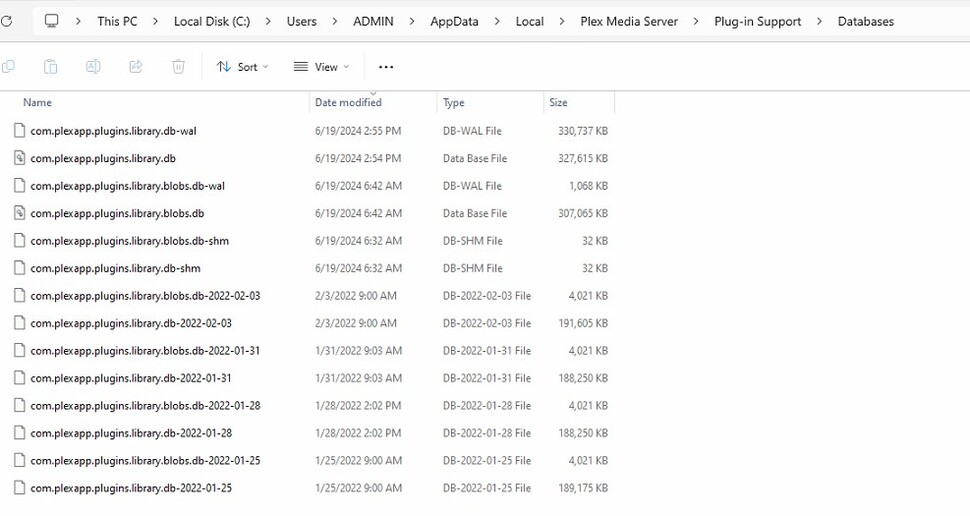The width and height of the screenshot is (970, 516).
Task: Click the Share toolbar icon
Action: pos(136,67)
